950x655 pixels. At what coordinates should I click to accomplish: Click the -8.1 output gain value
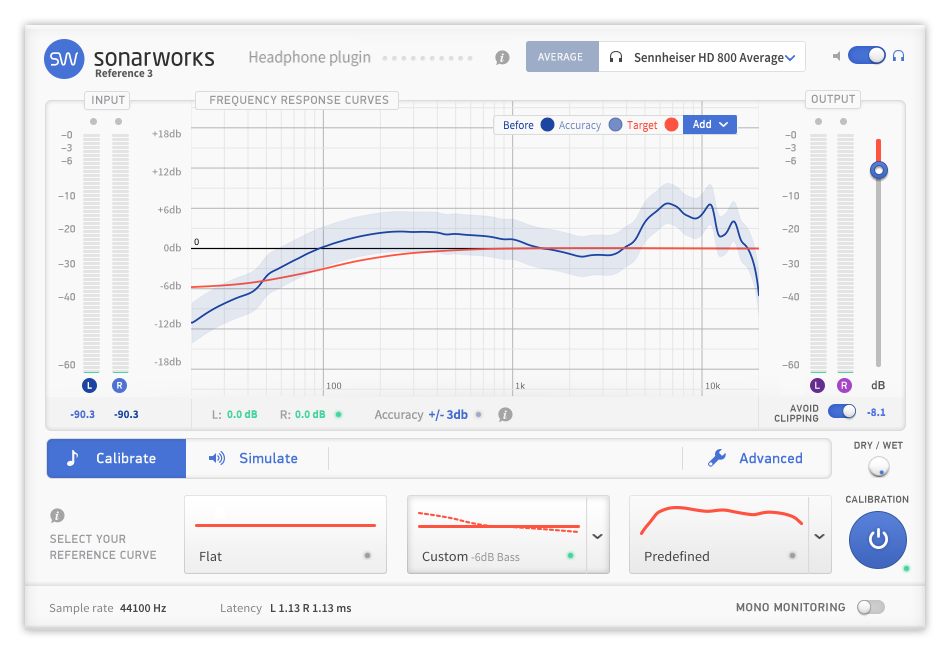pos(876,412)
